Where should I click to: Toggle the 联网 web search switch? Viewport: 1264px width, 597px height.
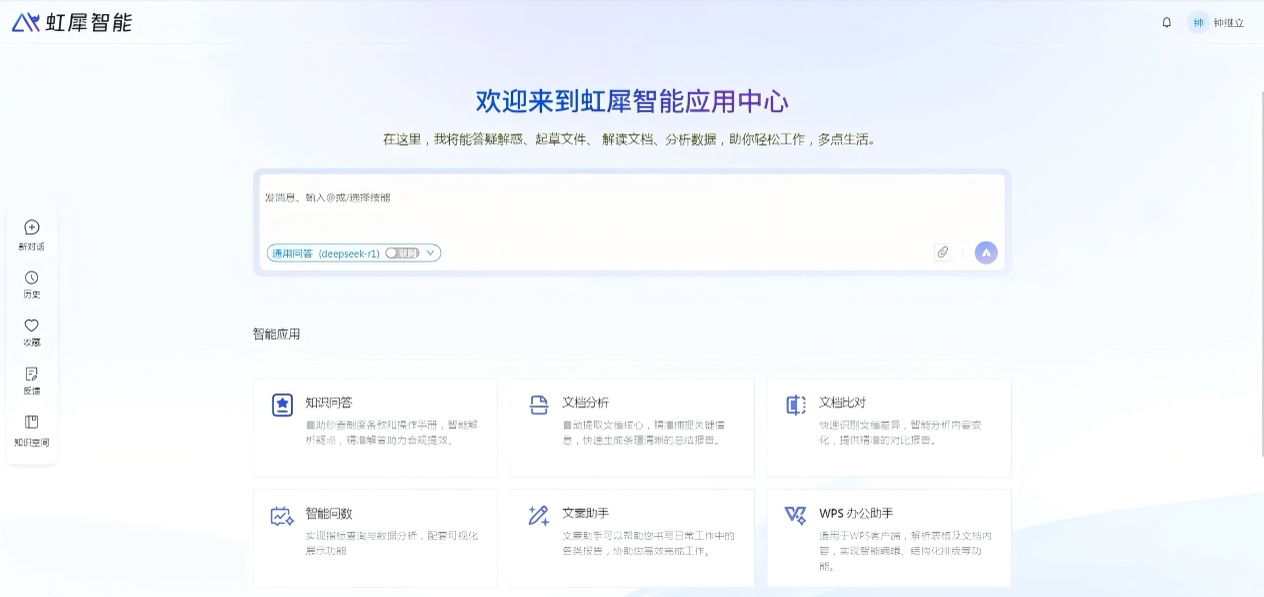coord(402,253)
